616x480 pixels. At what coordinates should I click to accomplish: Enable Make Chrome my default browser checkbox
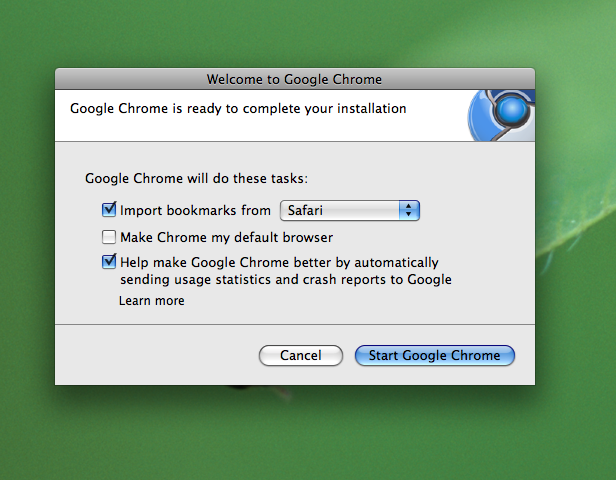(x=109, y=237)
